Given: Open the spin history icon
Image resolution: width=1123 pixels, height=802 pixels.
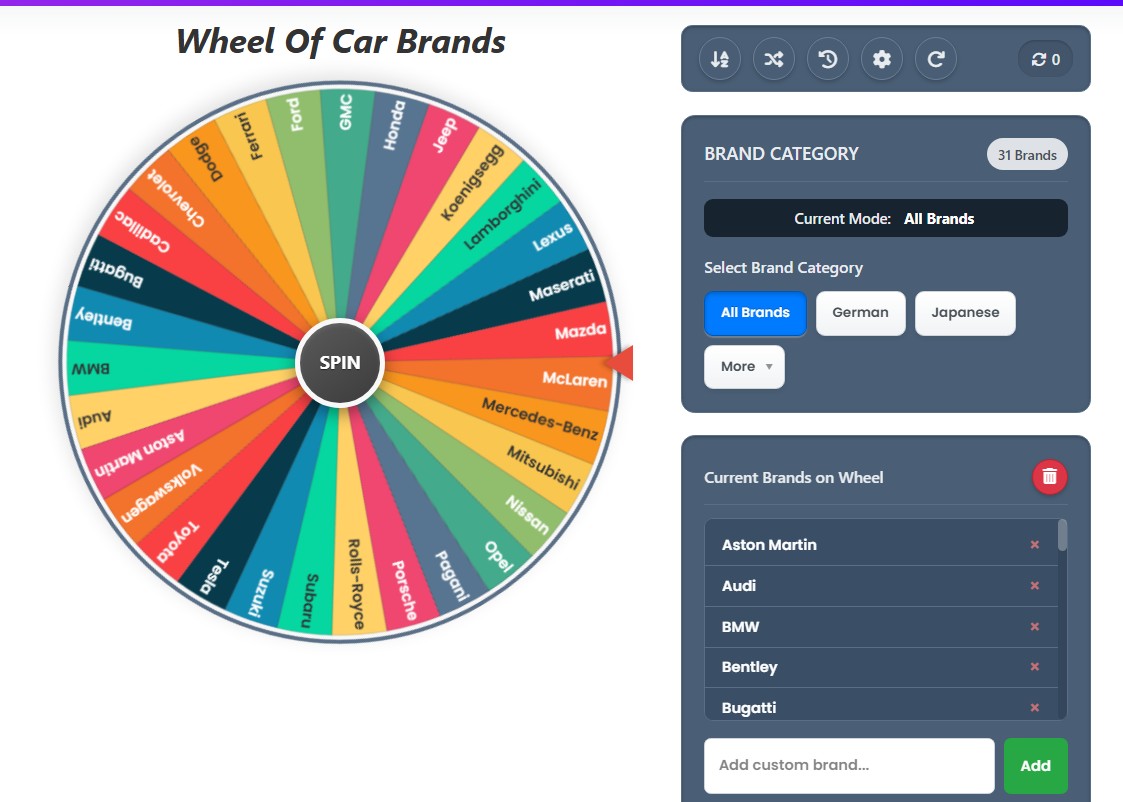Looking at the screenshot, I should (828, 59).
